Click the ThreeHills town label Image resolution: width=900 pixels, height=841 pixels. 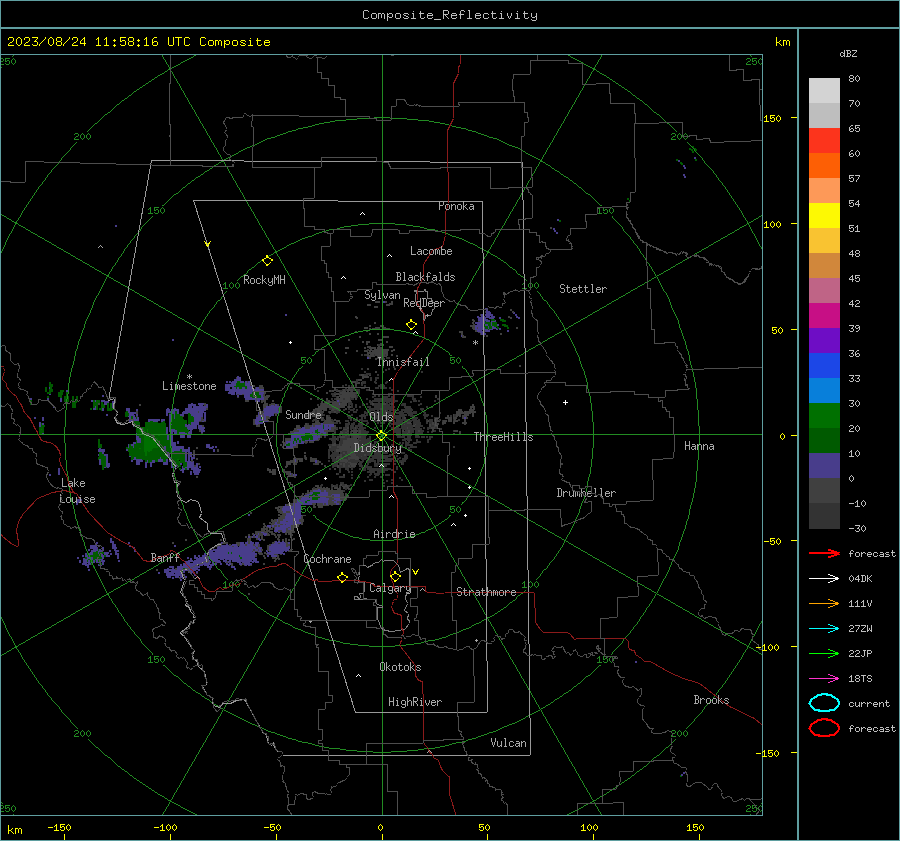point(503,437)
